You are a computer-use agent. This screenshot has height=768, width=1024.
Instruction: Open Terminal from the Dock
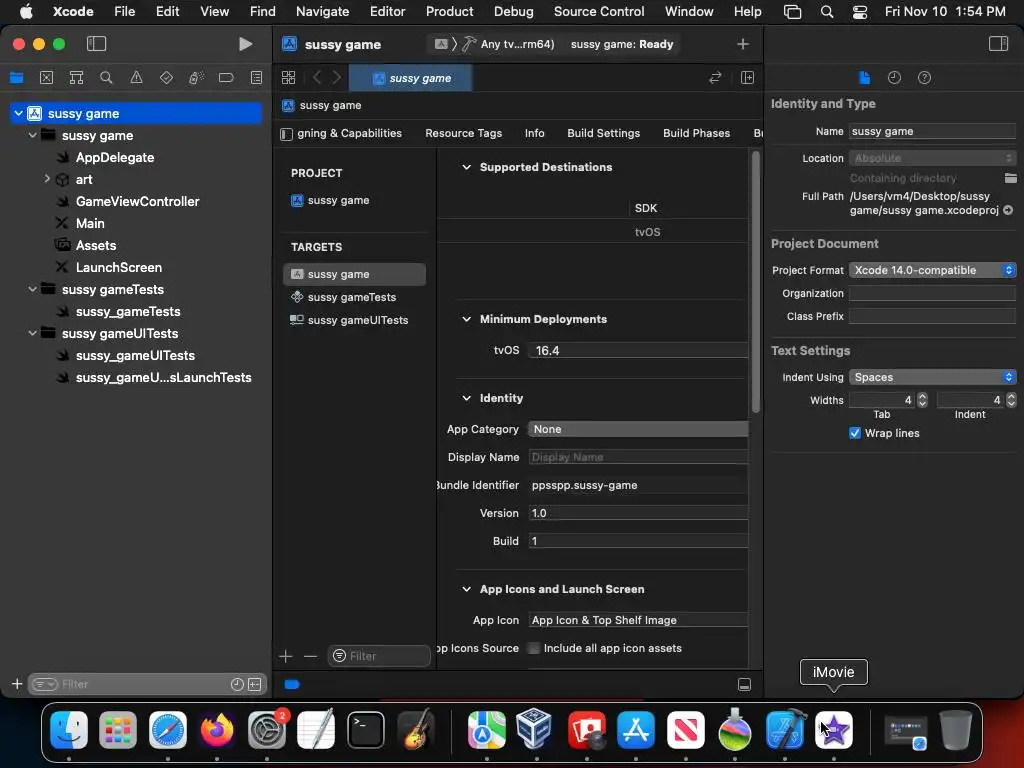[x=366, y=729]
